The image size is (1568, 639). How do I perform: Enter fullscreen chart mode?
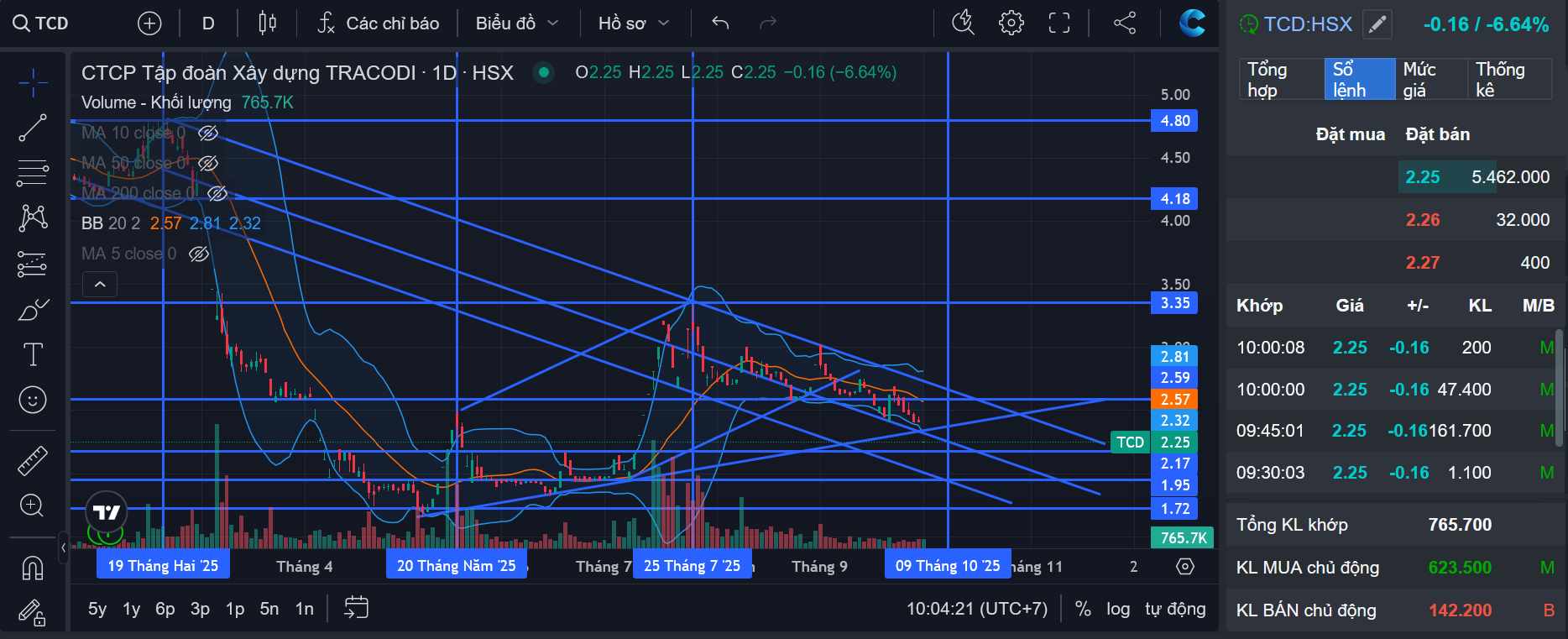click(1059, 24)
